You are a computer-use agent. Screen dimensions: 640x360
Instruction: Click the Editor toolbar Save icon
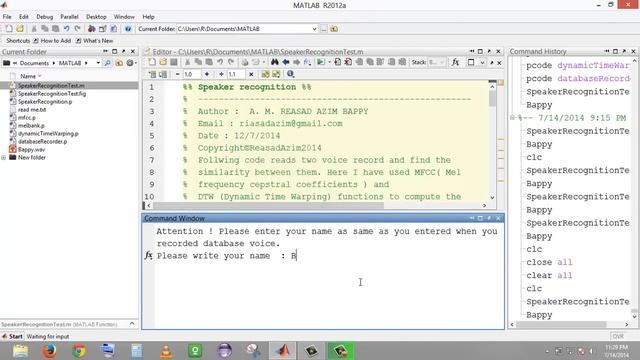173,62
